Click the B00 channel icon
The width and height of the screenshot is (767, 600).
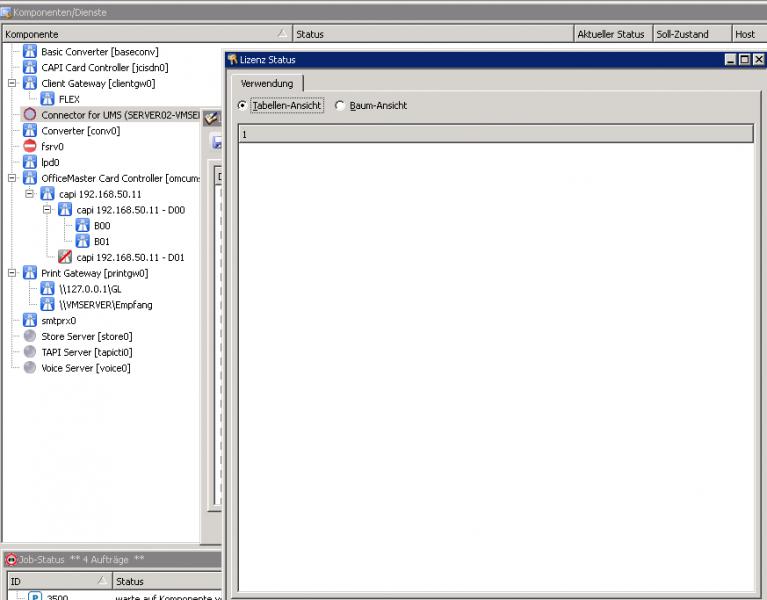[x=83, y=225]
